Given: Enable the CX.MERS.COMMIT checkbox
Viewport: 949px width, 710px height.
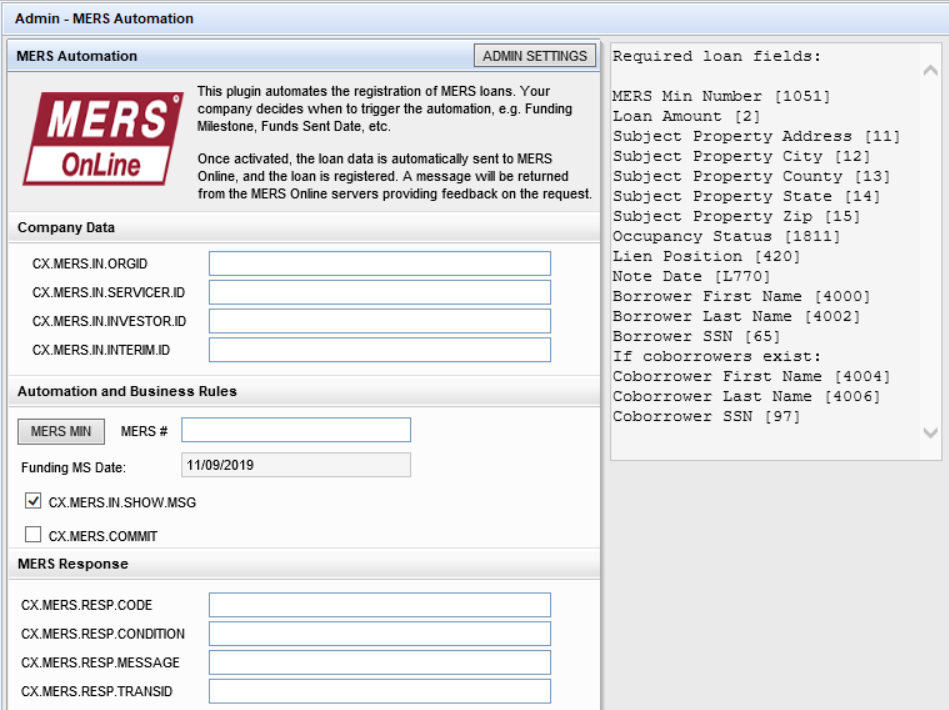Looking at the screenshot, I should [33, 535].
